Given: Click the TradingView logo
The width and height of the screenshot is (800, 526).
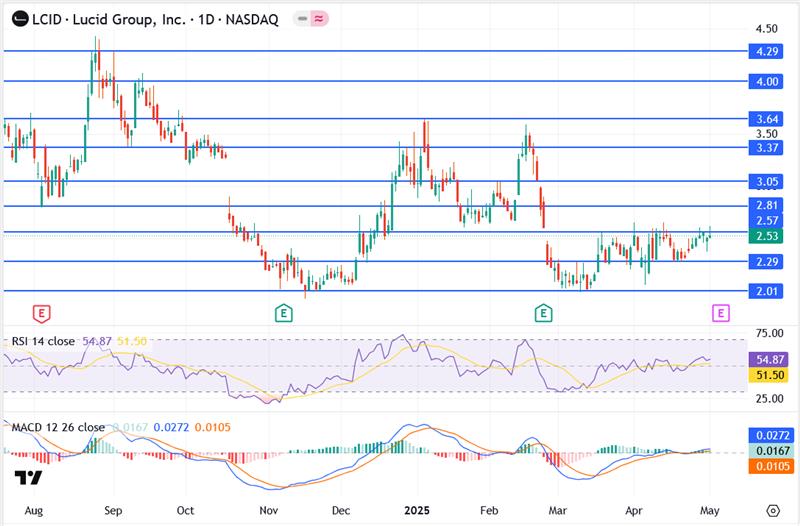Looking at the screenshot, I should 28,478.
